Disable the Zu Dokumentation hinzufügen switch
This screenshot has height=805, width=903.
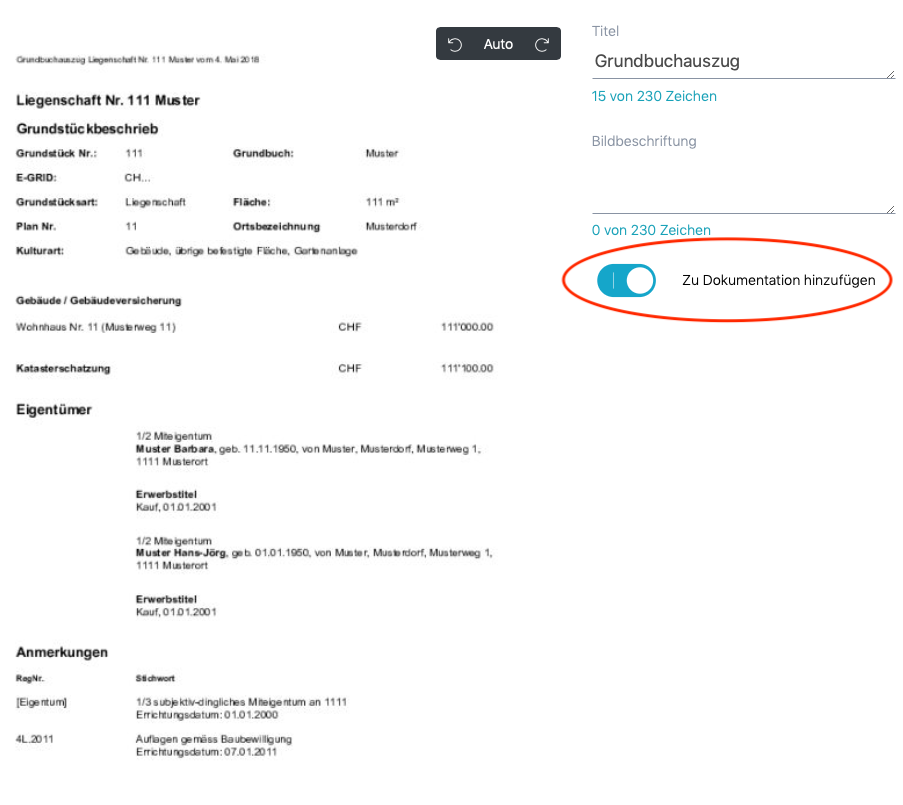[x=626, y=281]
